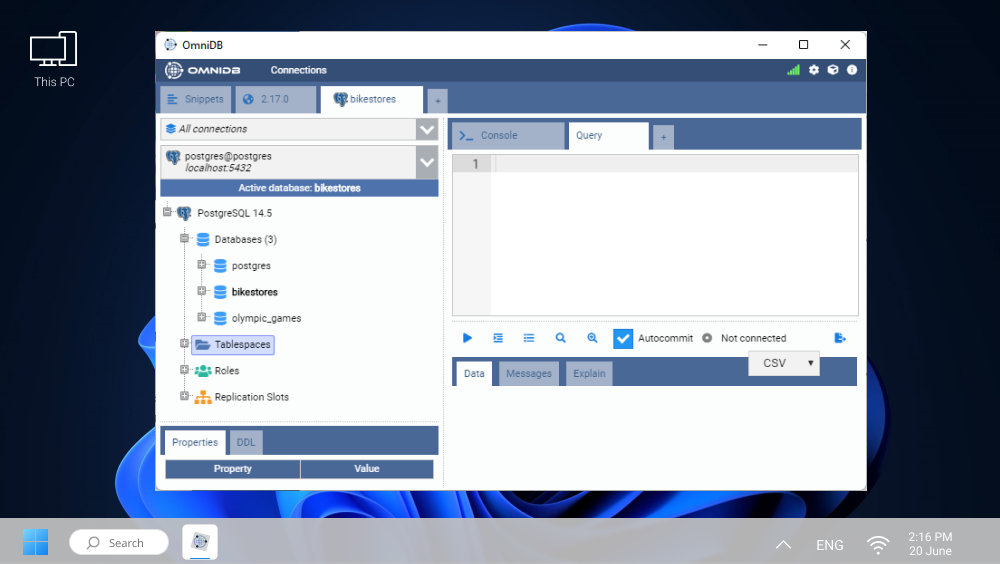Viewport: 1000px width, 564px height.
Task: Expand the Replication Slots node
Action: pos(184,396)
